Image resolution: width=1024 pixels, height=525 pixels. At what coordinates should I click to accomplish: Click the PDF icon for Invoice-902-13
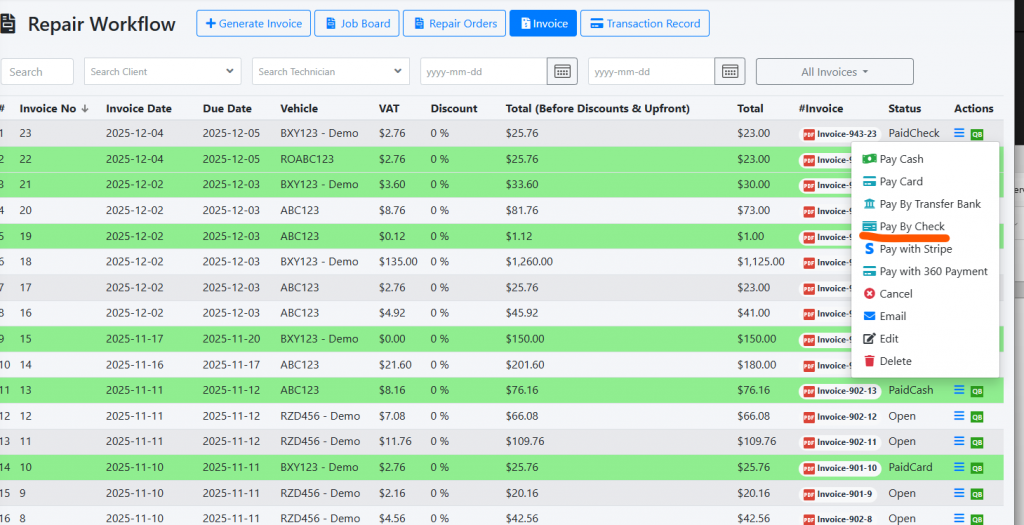pyautogui.click(x=809, y=391)
